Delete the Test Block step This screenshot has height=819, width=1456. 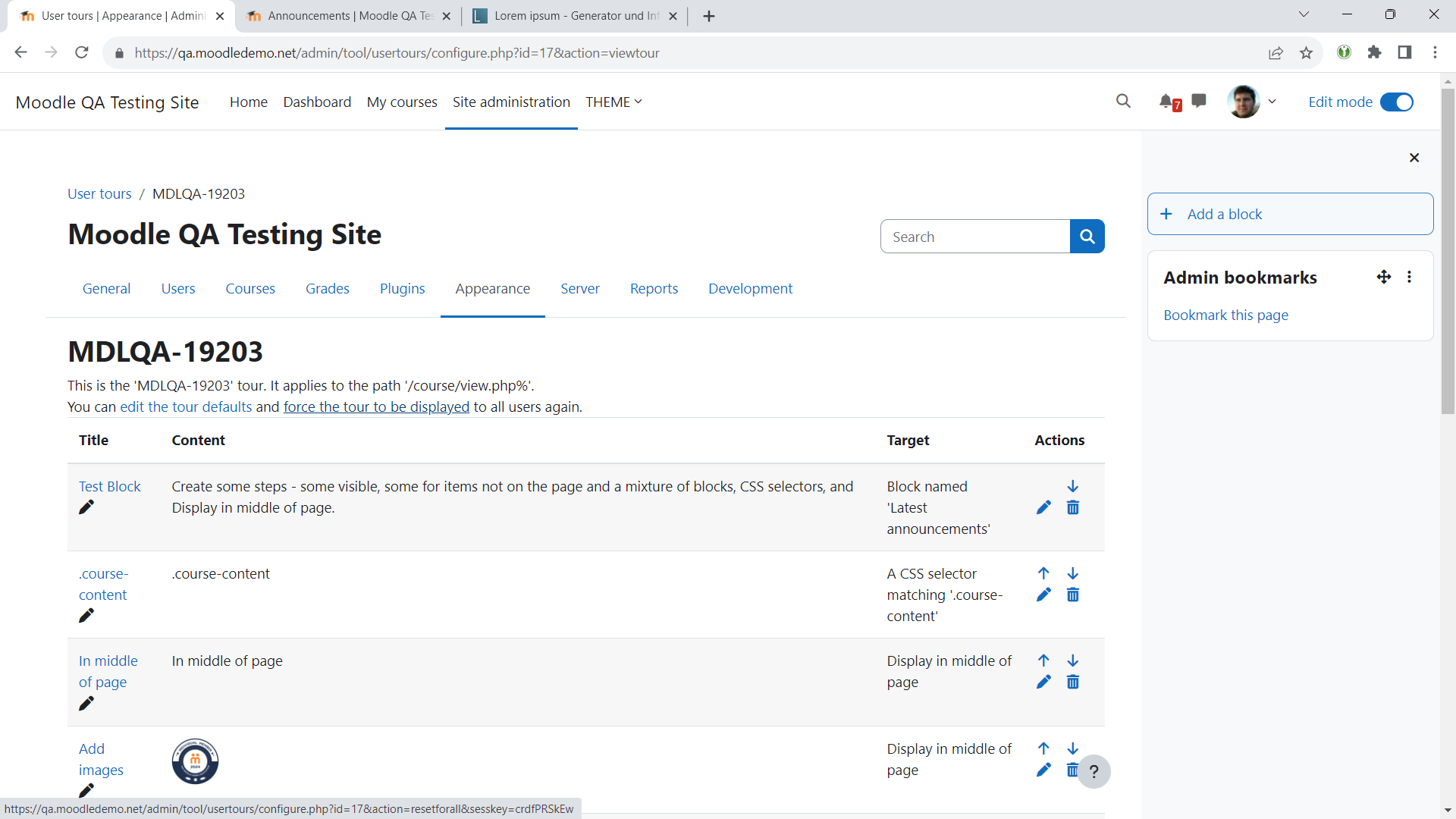(1072, 507)
